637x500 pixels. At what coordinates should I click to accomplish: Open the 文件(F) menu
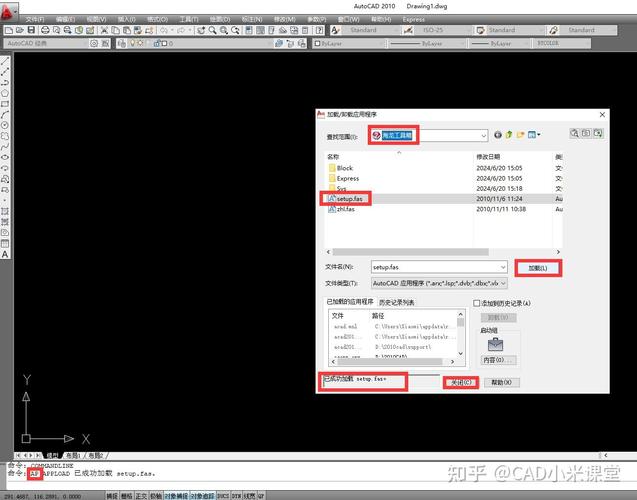[35, 19]
